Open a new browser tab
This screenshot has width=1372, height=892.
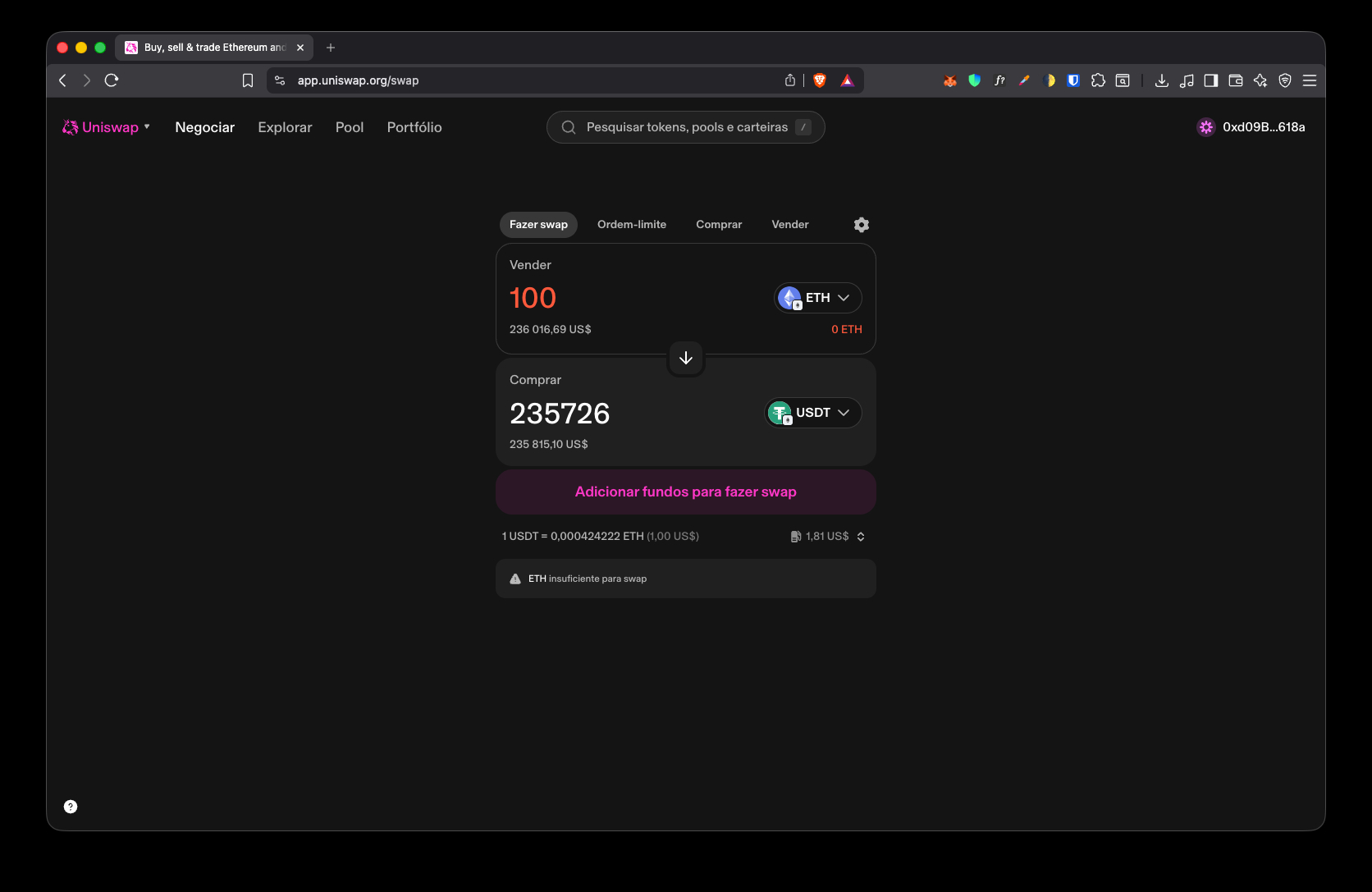pyautogui.click(x=331, y=48)
